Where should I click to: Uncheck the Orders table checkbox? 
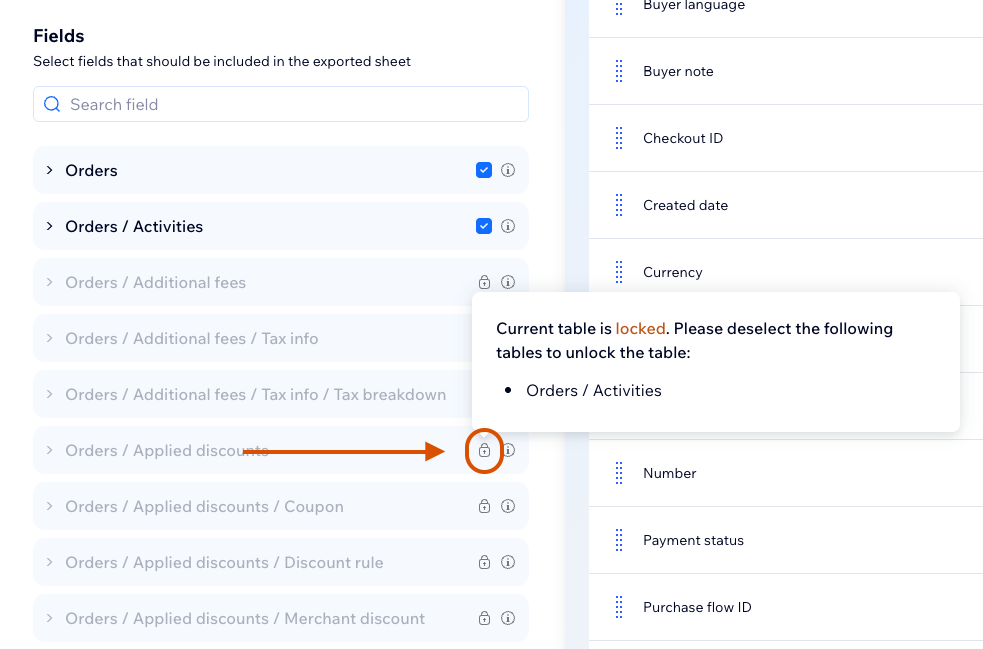point(483,170)
